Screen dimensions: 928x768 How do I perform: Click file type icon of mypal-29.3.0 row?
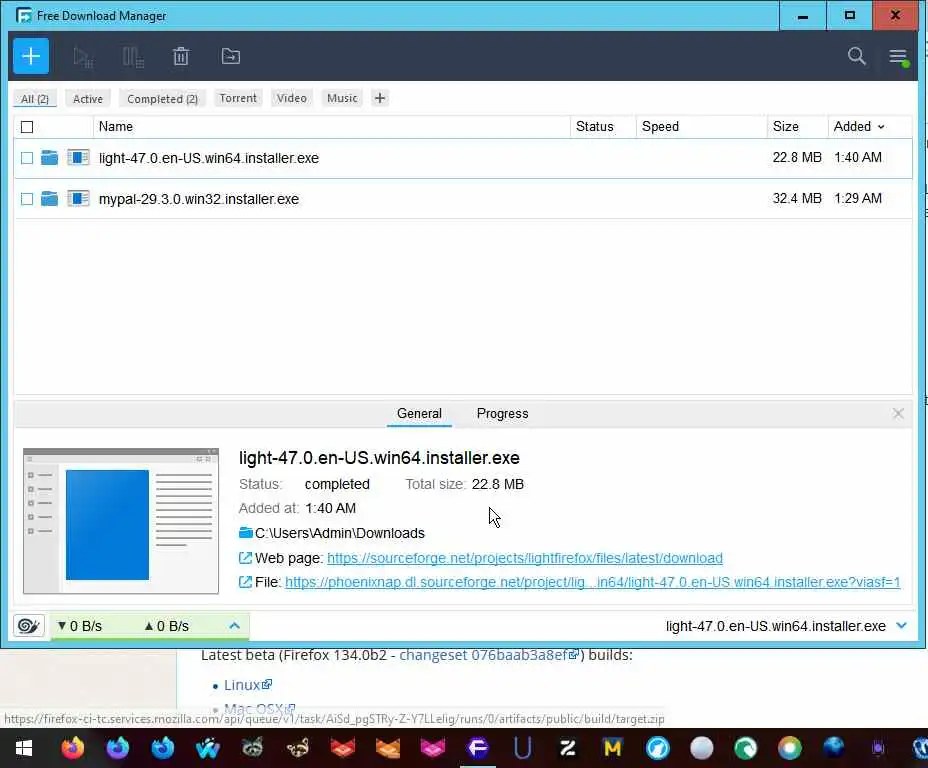click(x=78, y=198)
